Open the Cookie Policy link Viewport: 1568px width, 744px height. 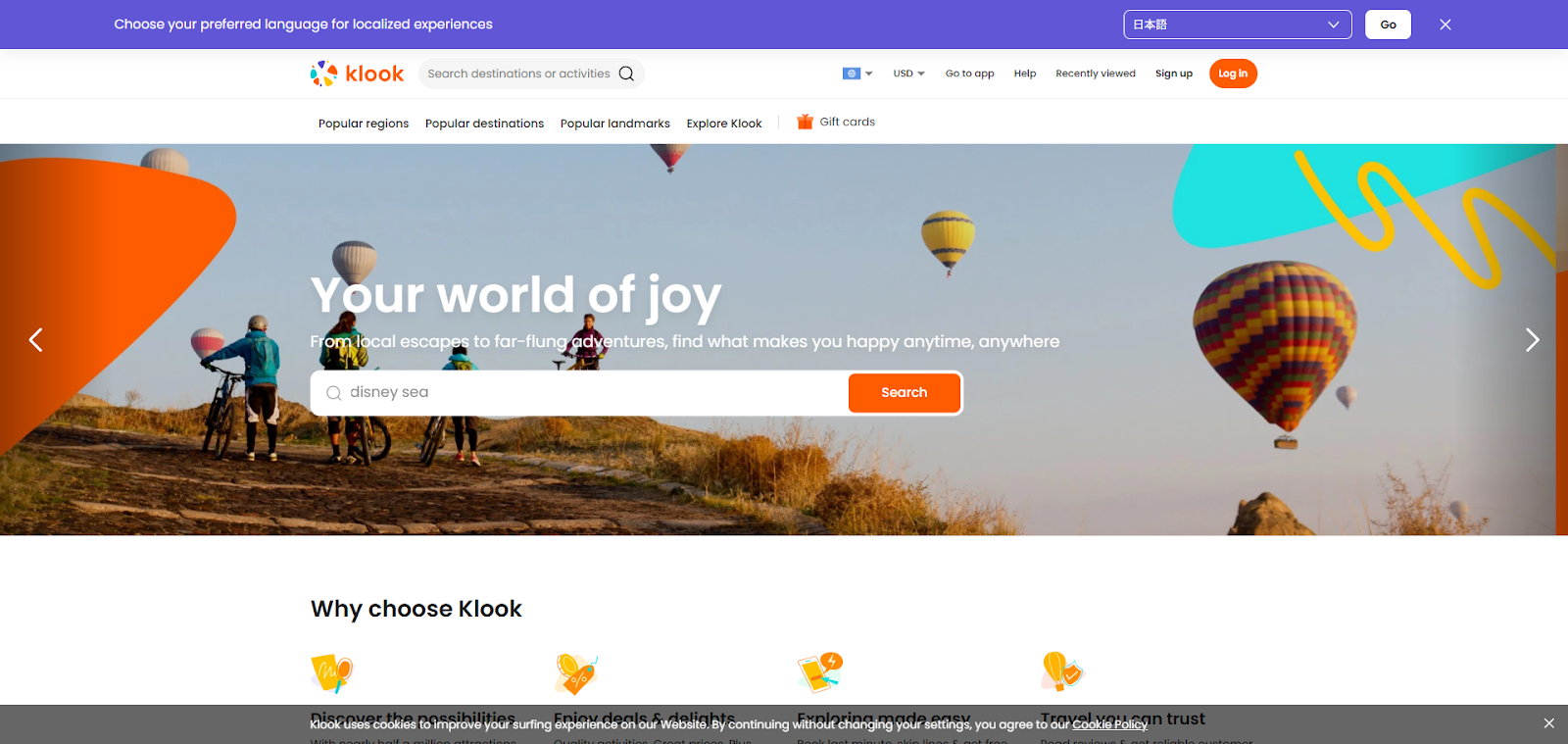(1109, 724)
